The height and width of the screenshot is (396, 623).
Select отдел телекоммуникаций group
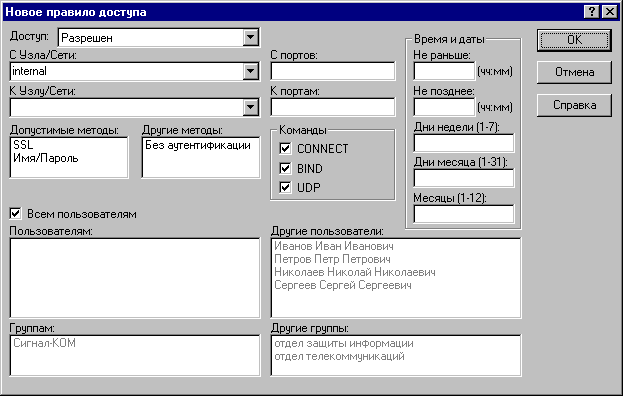pyautogui.click(x=339, y=356)
